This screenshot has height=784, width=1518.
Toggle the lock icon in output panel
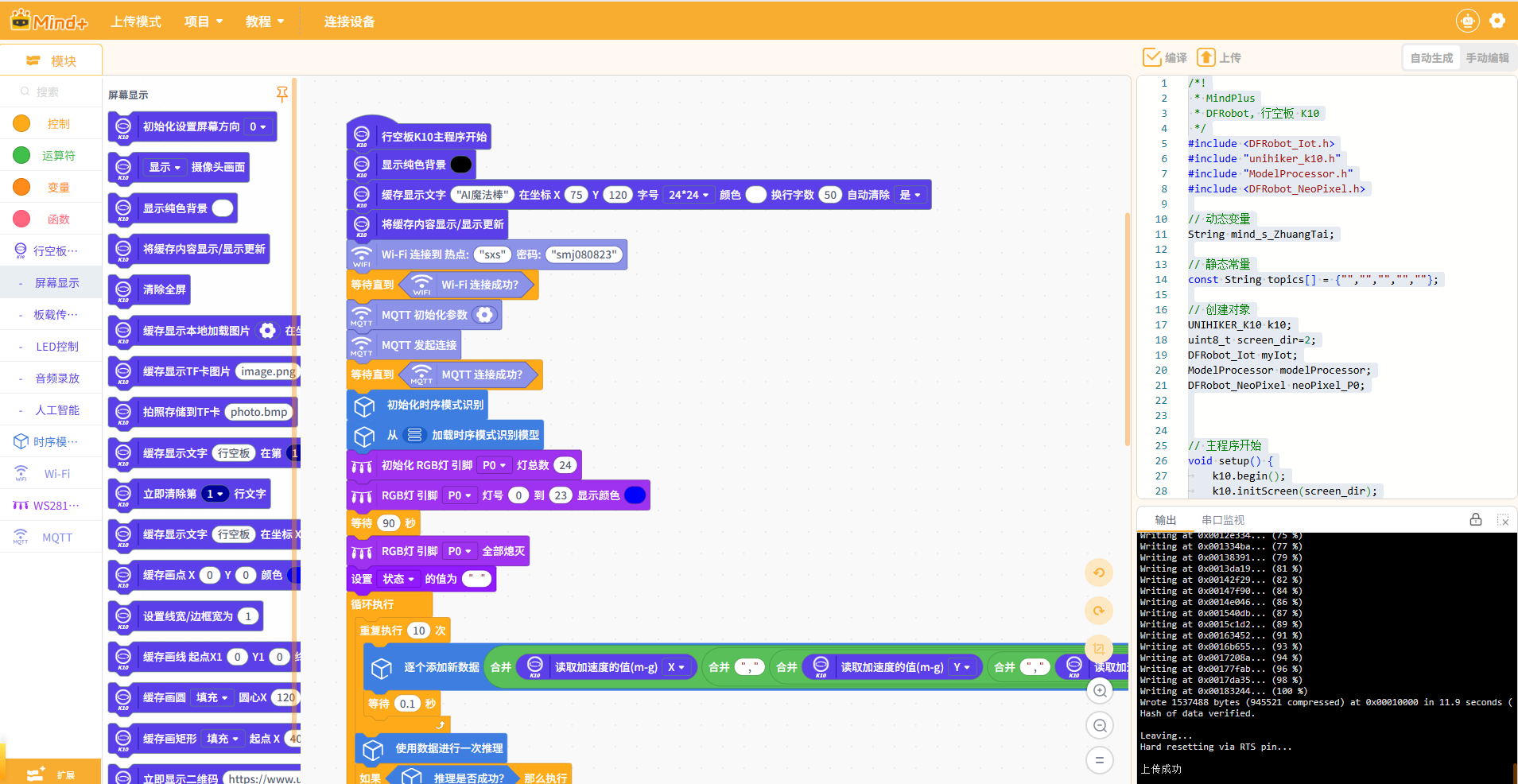coord(1475,519)
